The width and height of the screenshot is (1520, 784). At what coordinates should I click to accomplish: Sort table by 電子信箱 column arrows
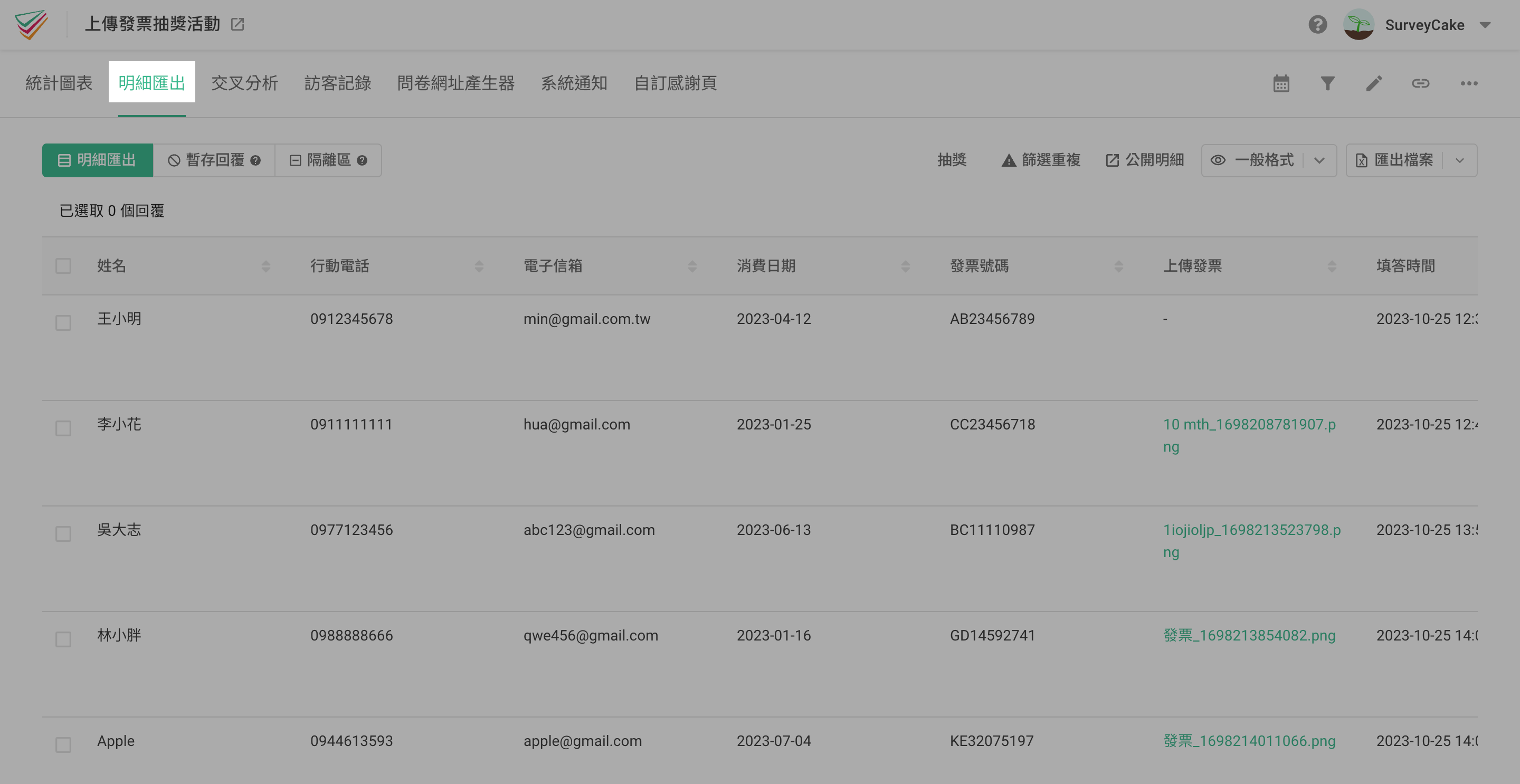tap(692, 266)
